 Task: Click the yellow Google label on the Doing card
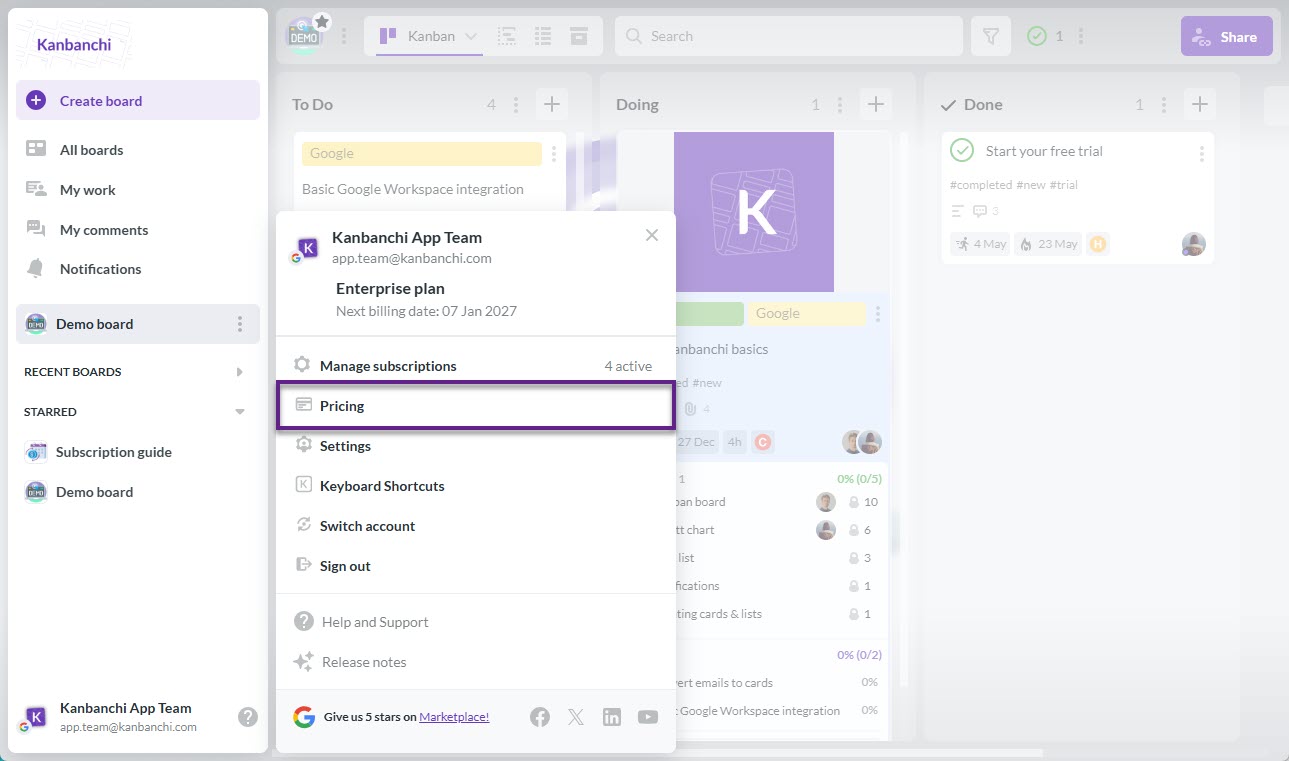807,314
